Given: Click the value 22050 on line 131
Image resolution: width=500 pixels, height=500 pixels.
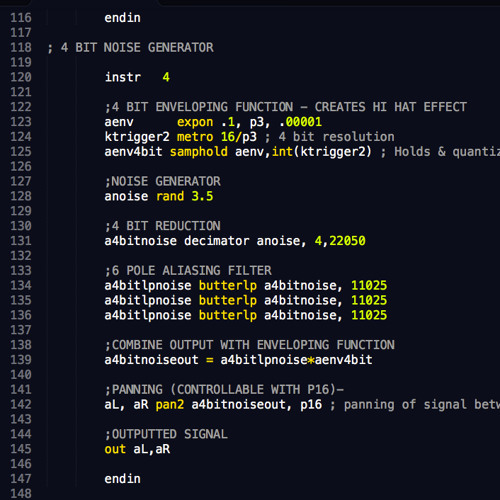Looking at the screenshot, I should (x=347, y=241).
